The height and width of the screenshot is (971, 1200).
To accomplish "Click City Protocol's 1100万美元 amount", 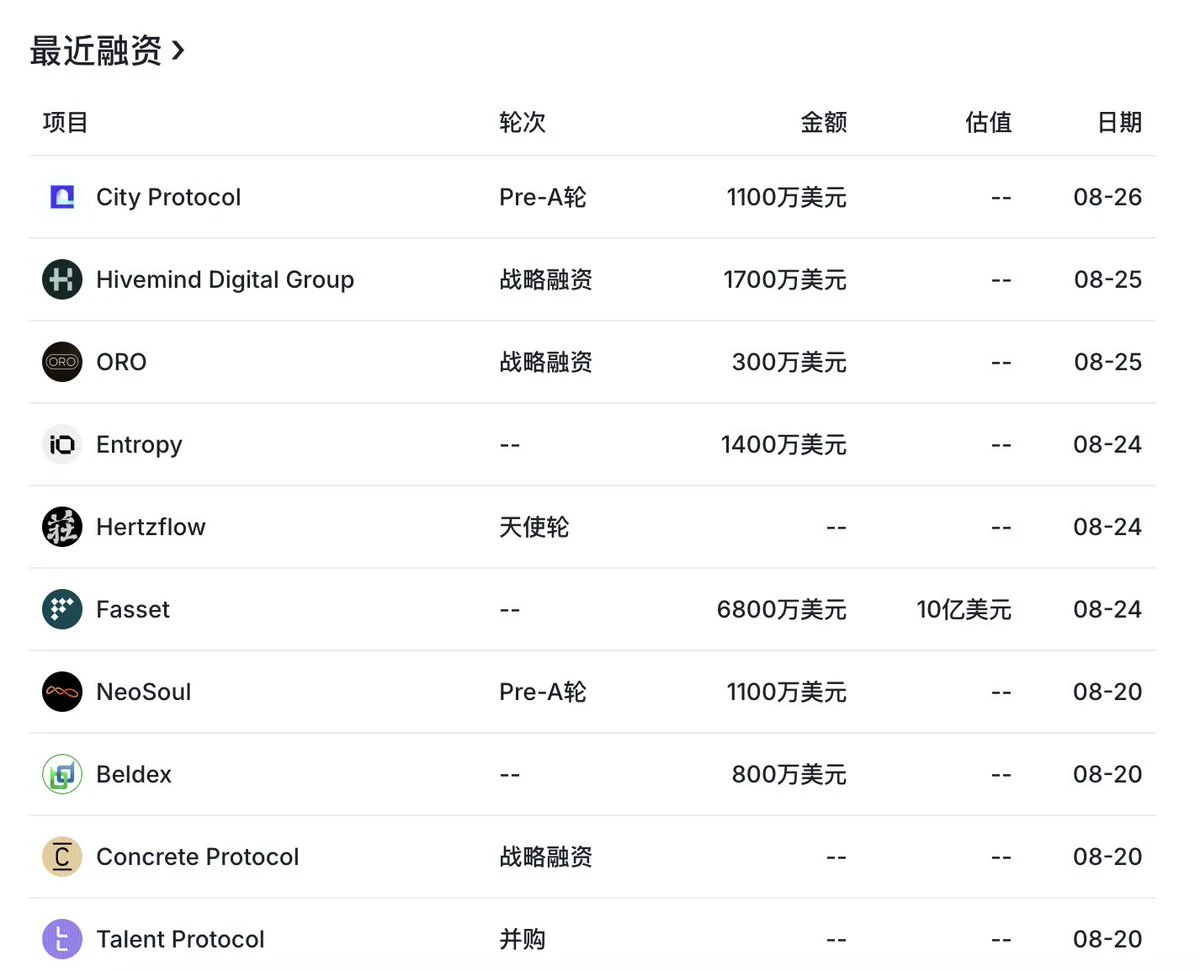I will [787, 197].
